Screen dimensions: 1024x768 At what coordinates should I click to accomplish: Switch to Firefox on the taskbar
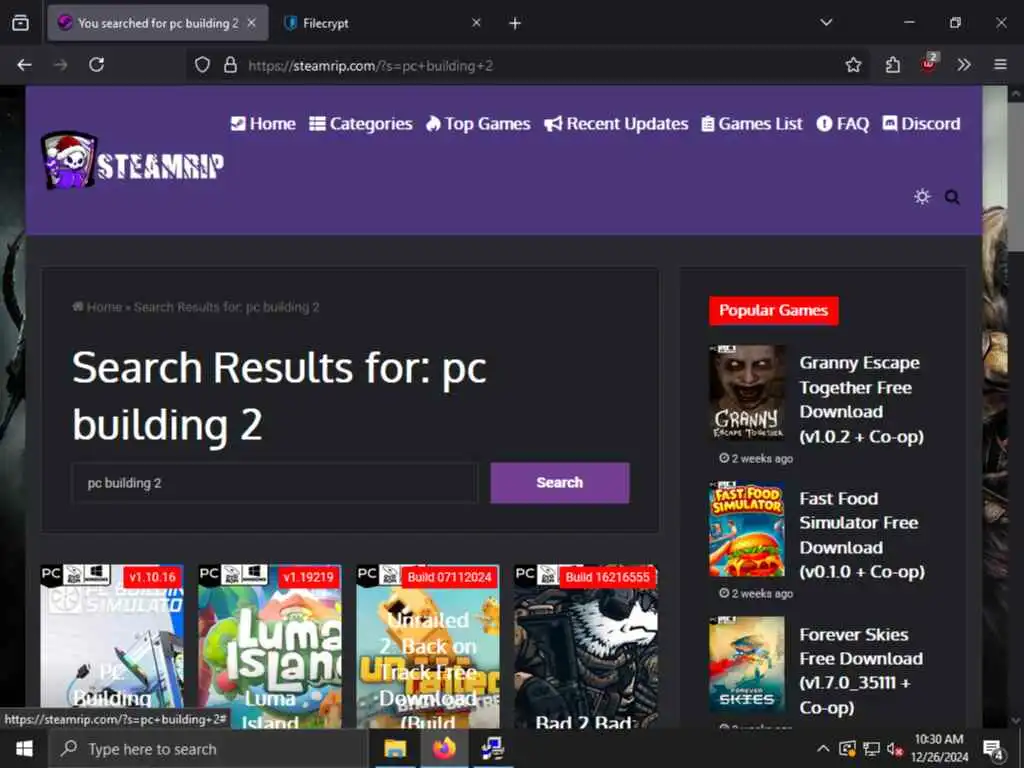444,749
